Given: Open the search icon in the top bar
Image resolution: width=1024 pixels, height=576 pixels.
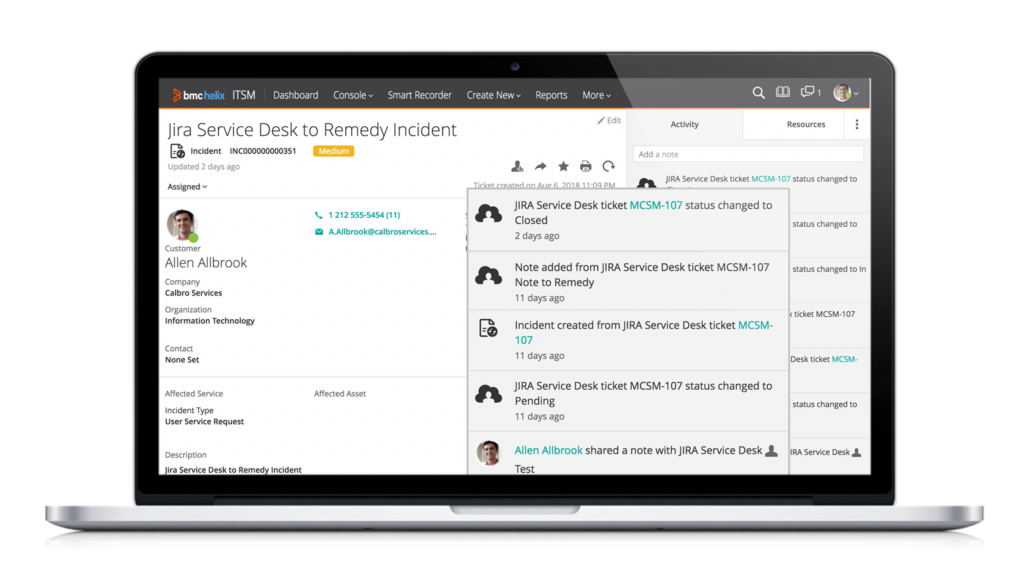Looking at the screenshot, I should pyautogui.click(x=758, y=93).
